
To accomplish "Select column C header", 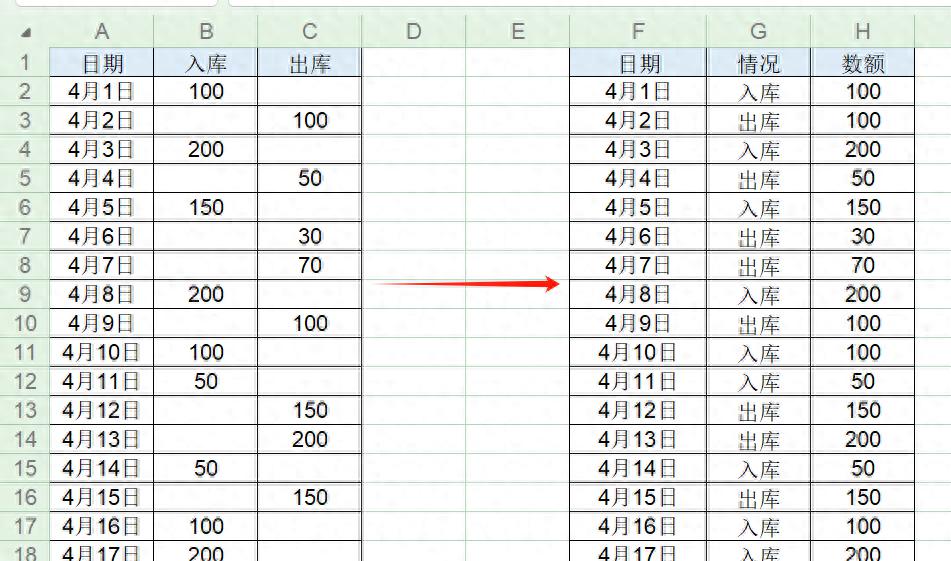I will point(309,31).
